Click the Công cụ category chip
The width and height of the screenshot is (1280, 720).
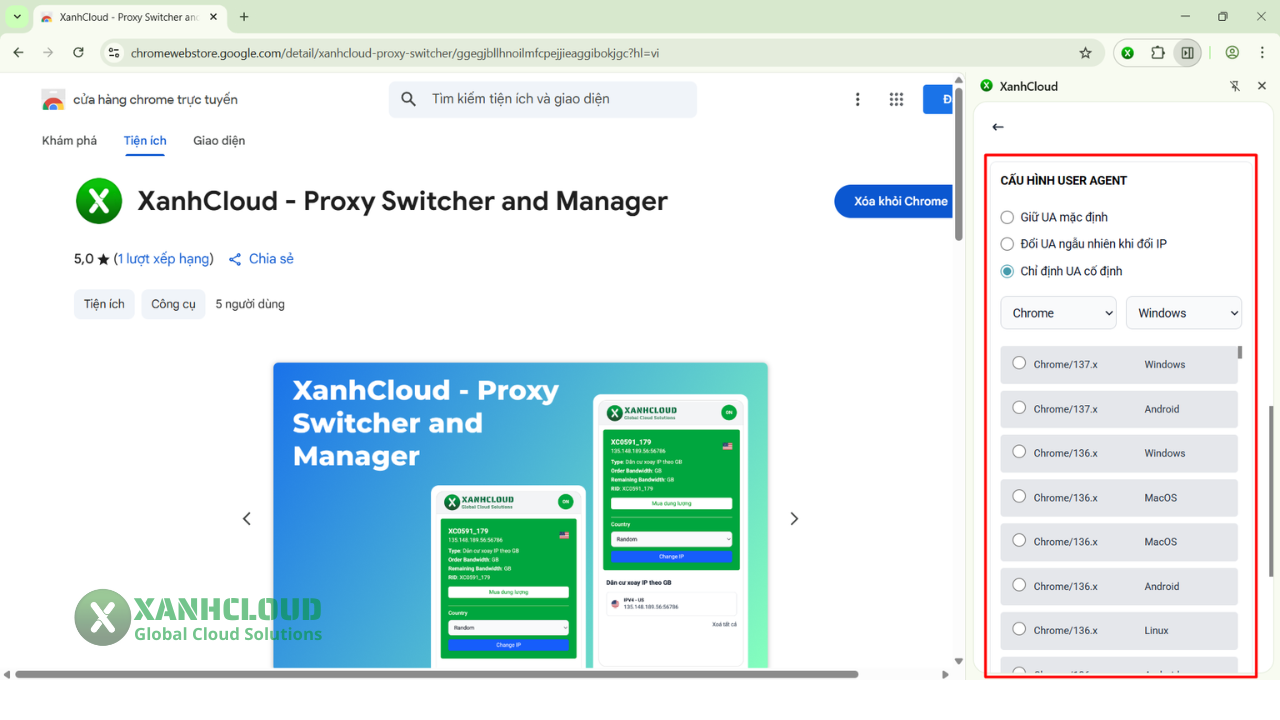174,304
